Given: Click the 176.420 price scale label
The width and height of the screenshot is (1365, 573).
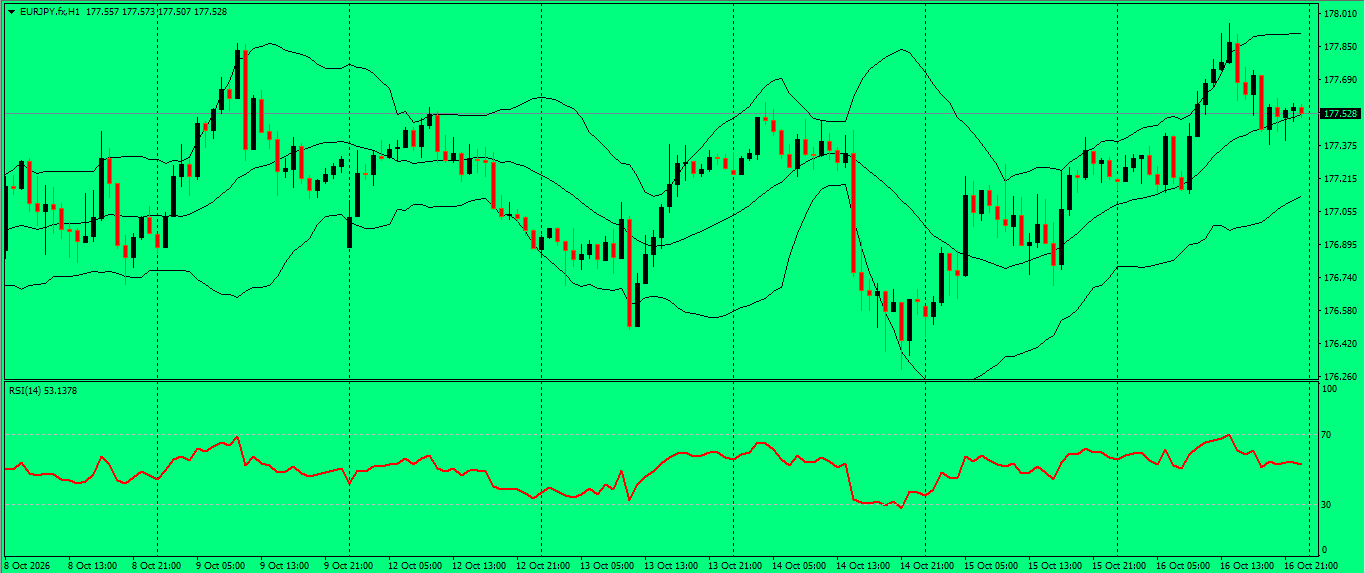Looking at the screenshot, I should (x=1340, y=344).
